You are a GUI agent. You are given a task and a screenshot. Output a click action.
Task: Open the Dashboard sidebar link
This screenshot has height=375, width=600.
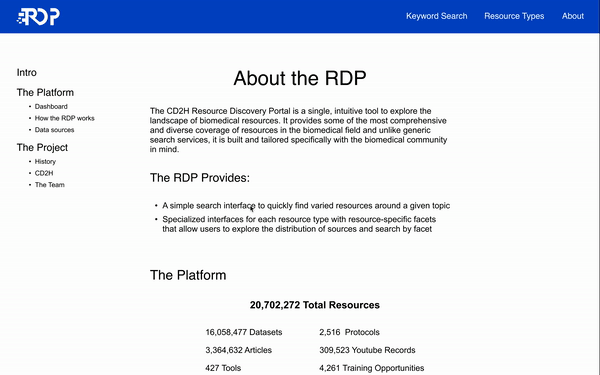coord(51,106)
